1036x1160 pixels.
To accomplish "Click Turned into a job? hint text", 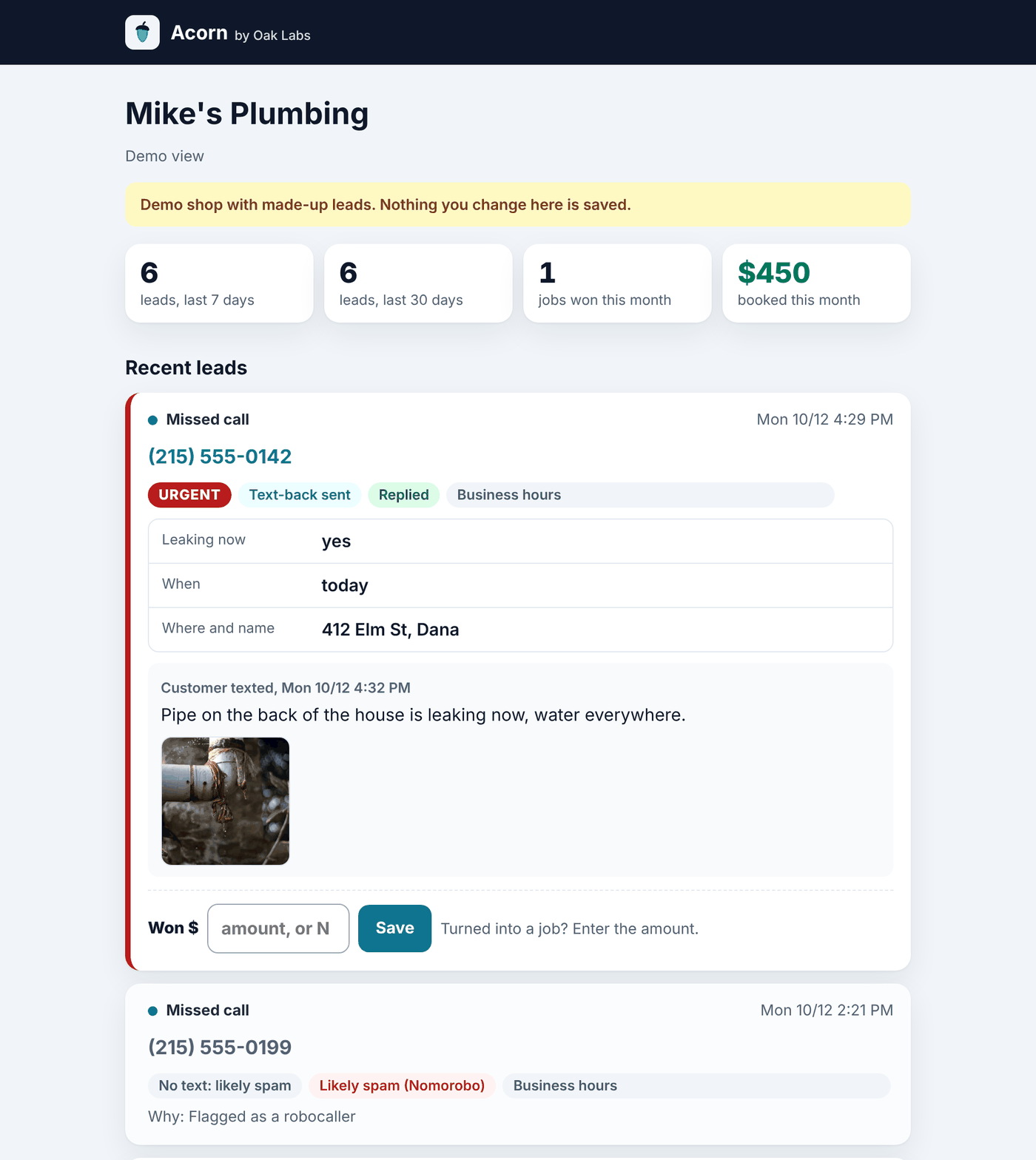I will point(570,929).
